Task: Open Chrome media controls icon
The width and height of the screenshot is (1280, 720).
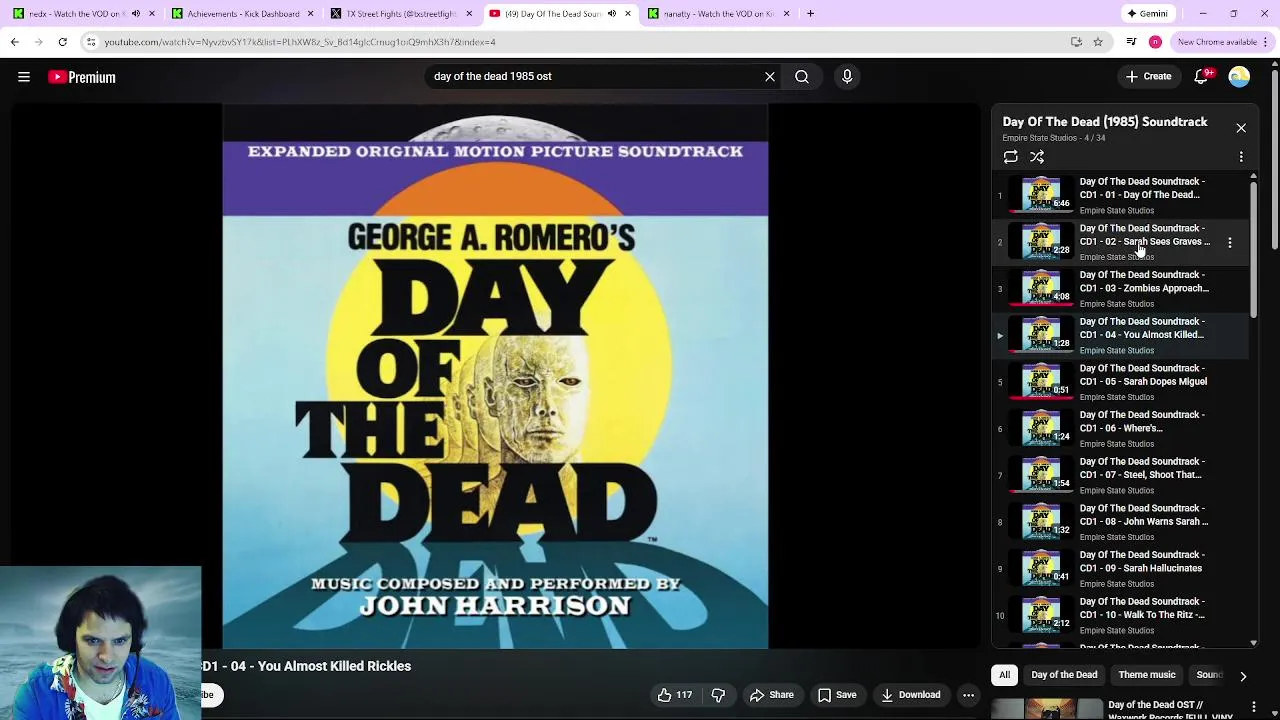Action: (x=1131, y=42)
